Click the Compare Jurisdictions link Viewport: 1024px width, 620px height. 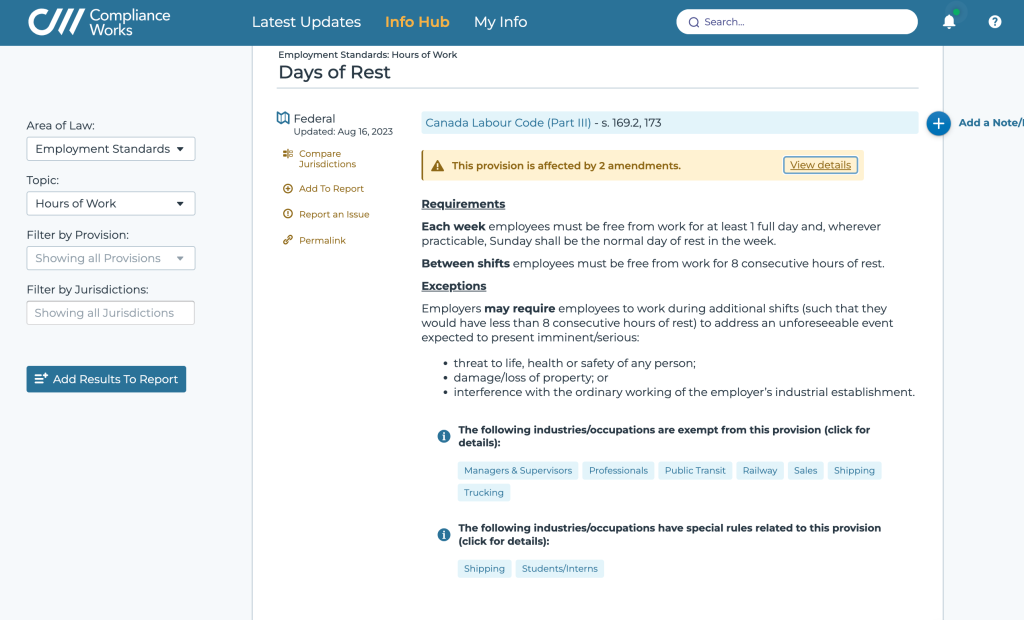[x=326, y=159]
